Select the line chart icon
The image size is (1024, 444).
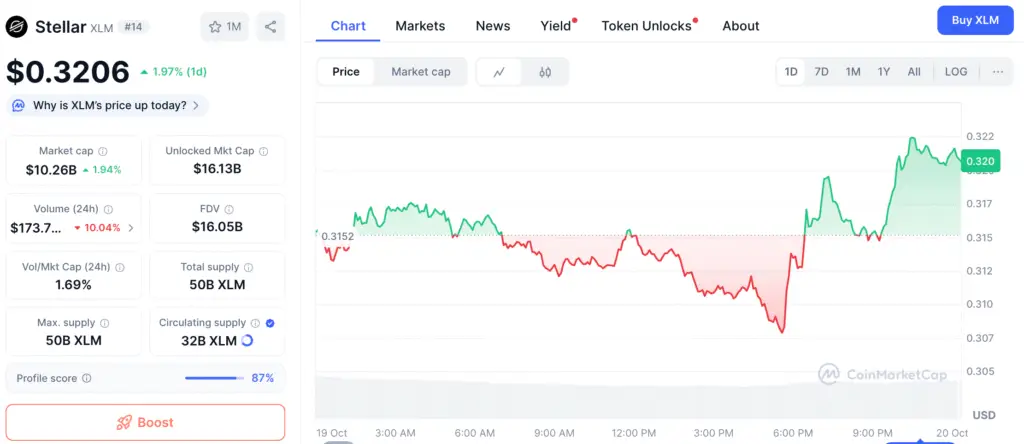point(499,72)
